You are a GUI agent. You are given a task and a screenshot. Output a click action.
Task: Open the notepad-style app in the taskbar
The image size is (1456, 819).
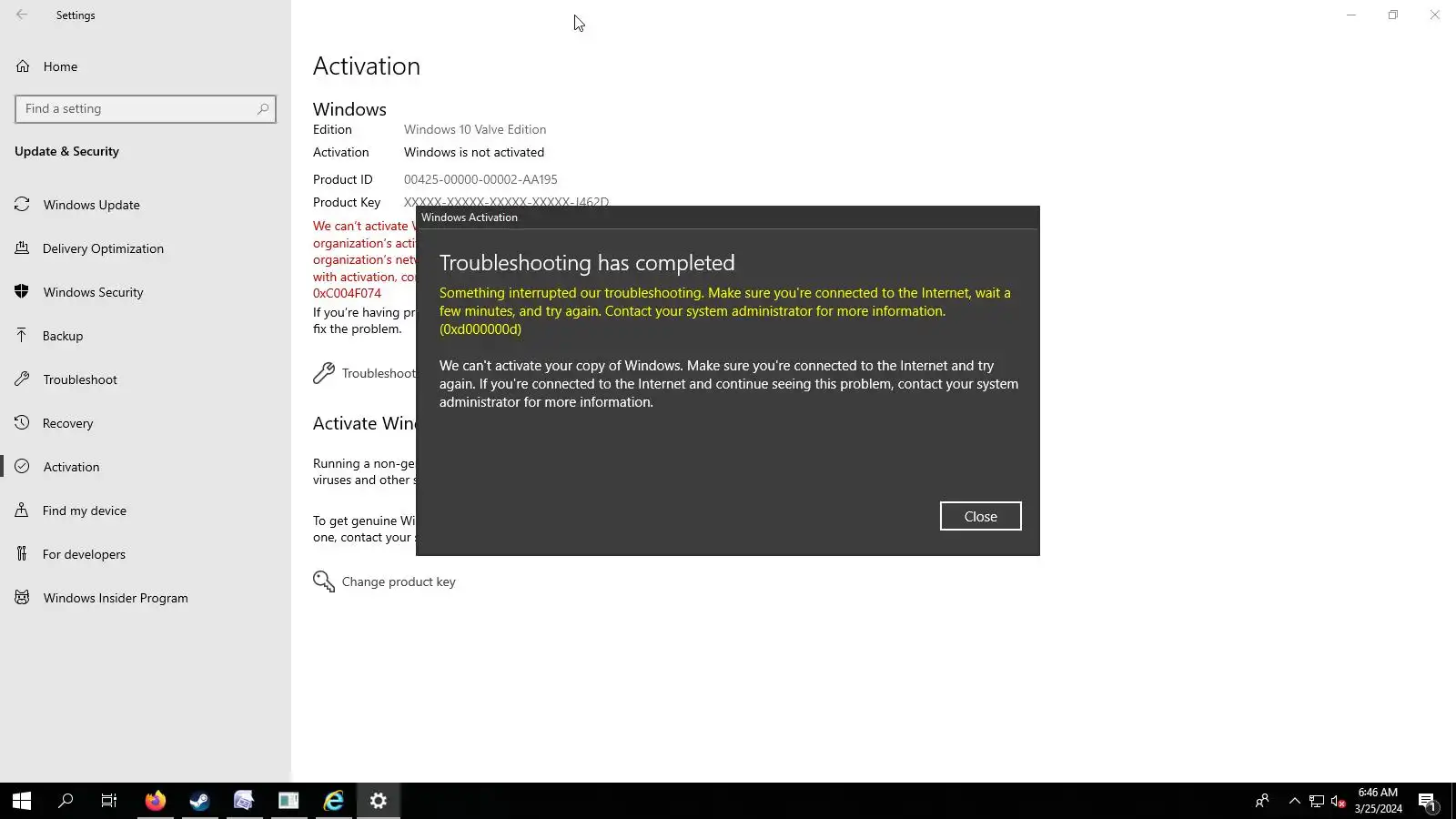pos(244,801)
